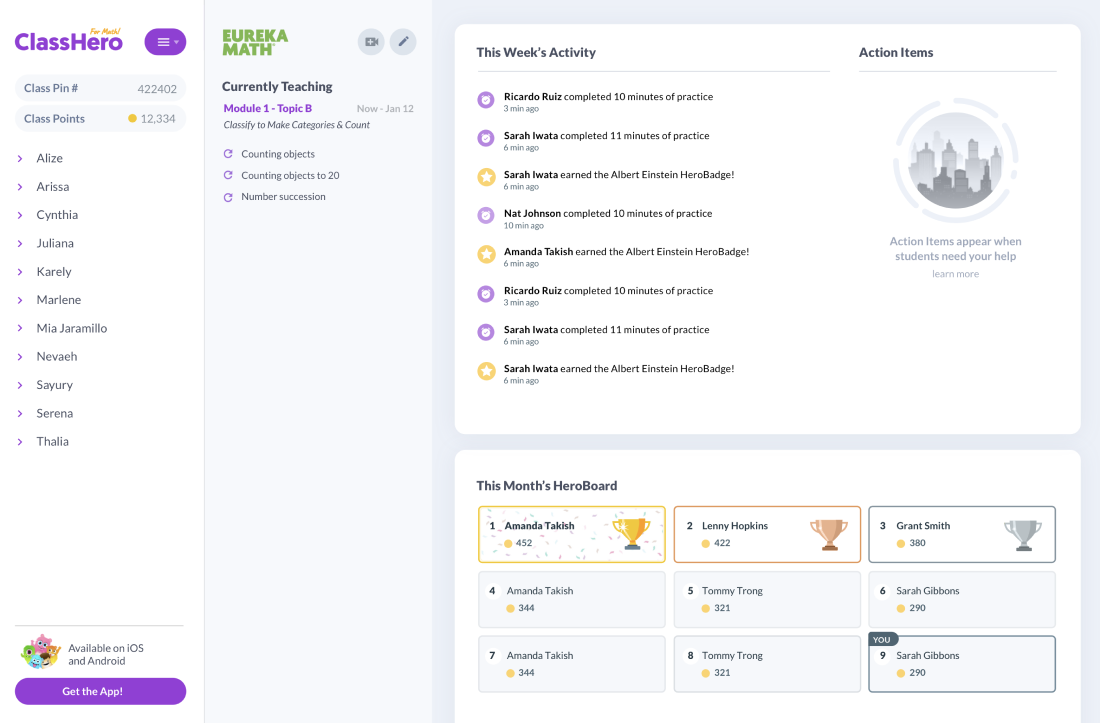Click the ClassHero logo
The width and height of the screenshot is (1100, 723).
coord(68,41)
